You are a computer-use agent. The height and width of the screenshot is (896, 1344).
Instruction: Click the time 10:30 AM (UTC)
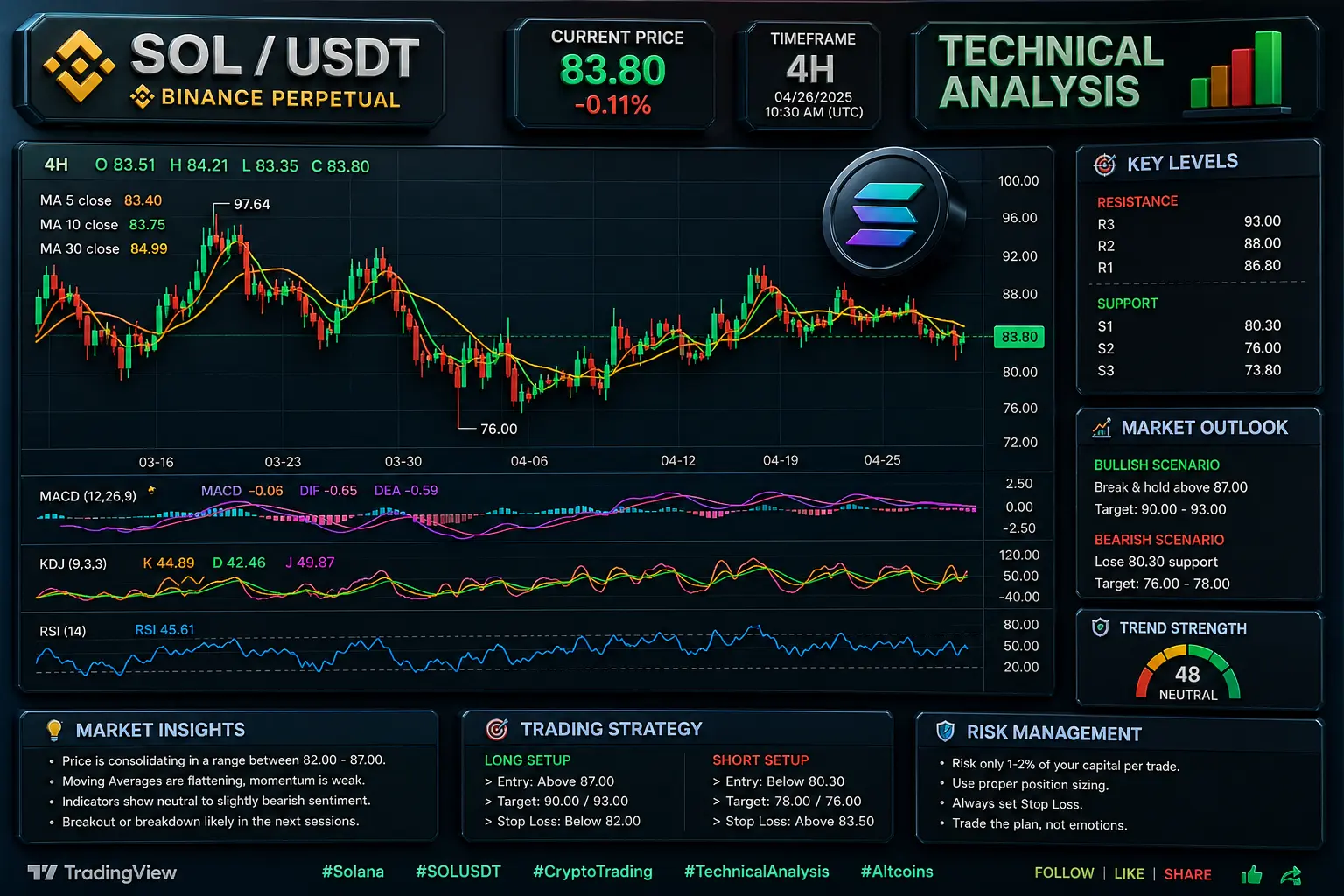[x=814, y=112]
